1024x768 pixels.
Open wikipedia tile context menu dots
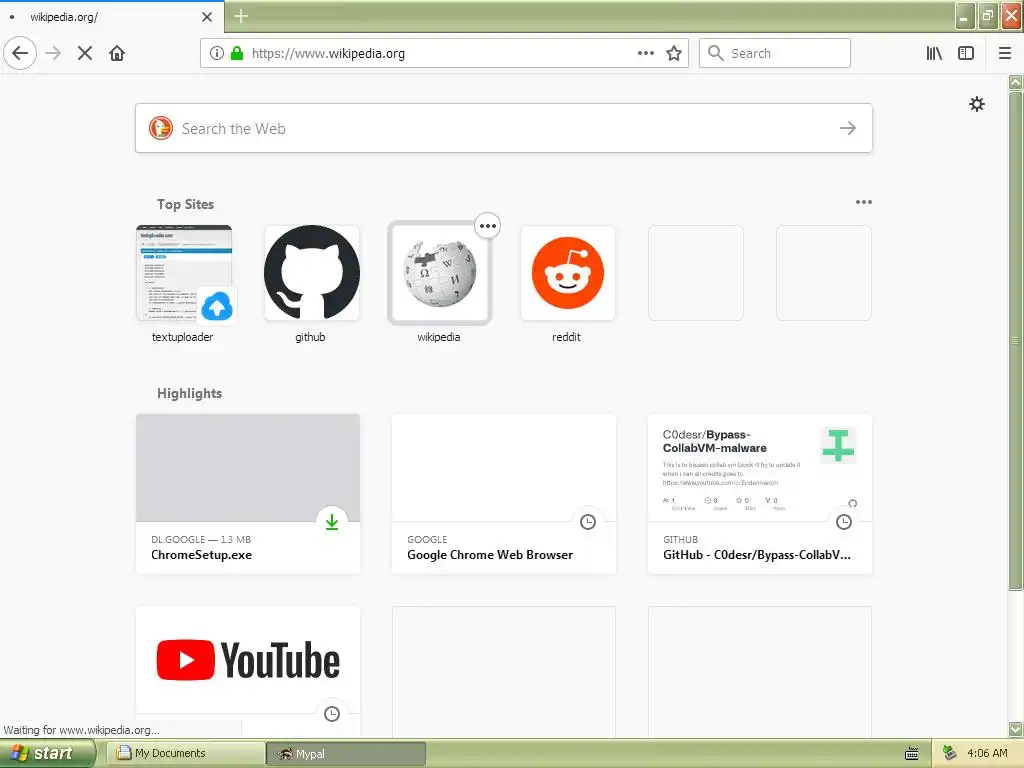point(488,226)
